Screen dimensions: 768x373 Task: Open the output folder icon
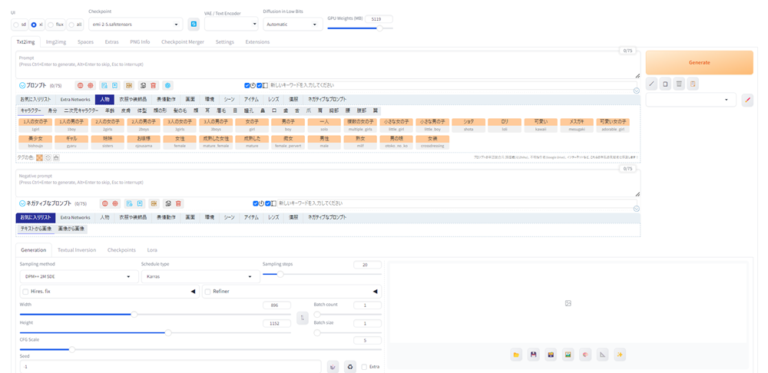click(516, 354)
